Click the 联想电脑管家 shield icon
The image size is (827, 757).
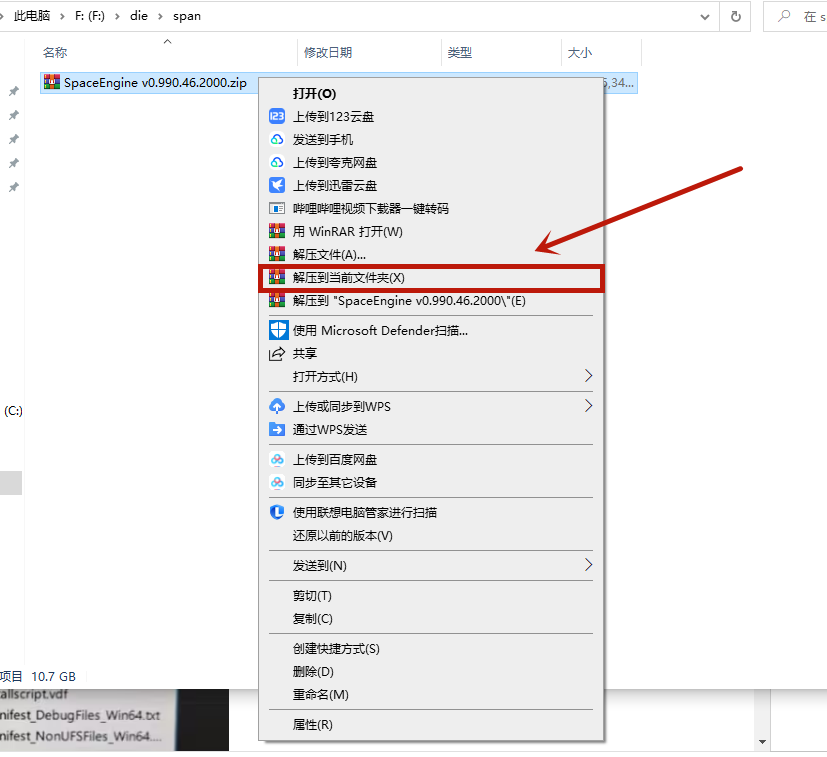point(277,512)
